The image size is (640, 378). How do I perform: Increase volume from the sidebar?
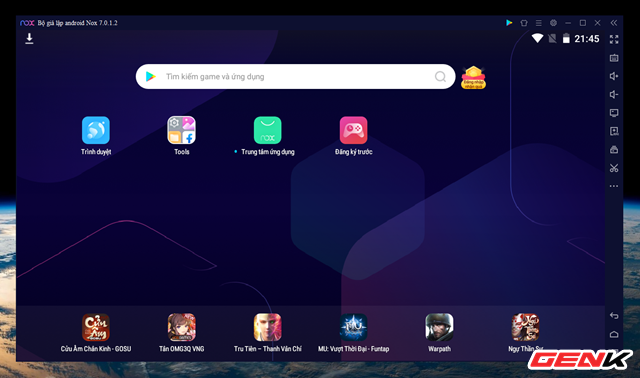[614, 76]
